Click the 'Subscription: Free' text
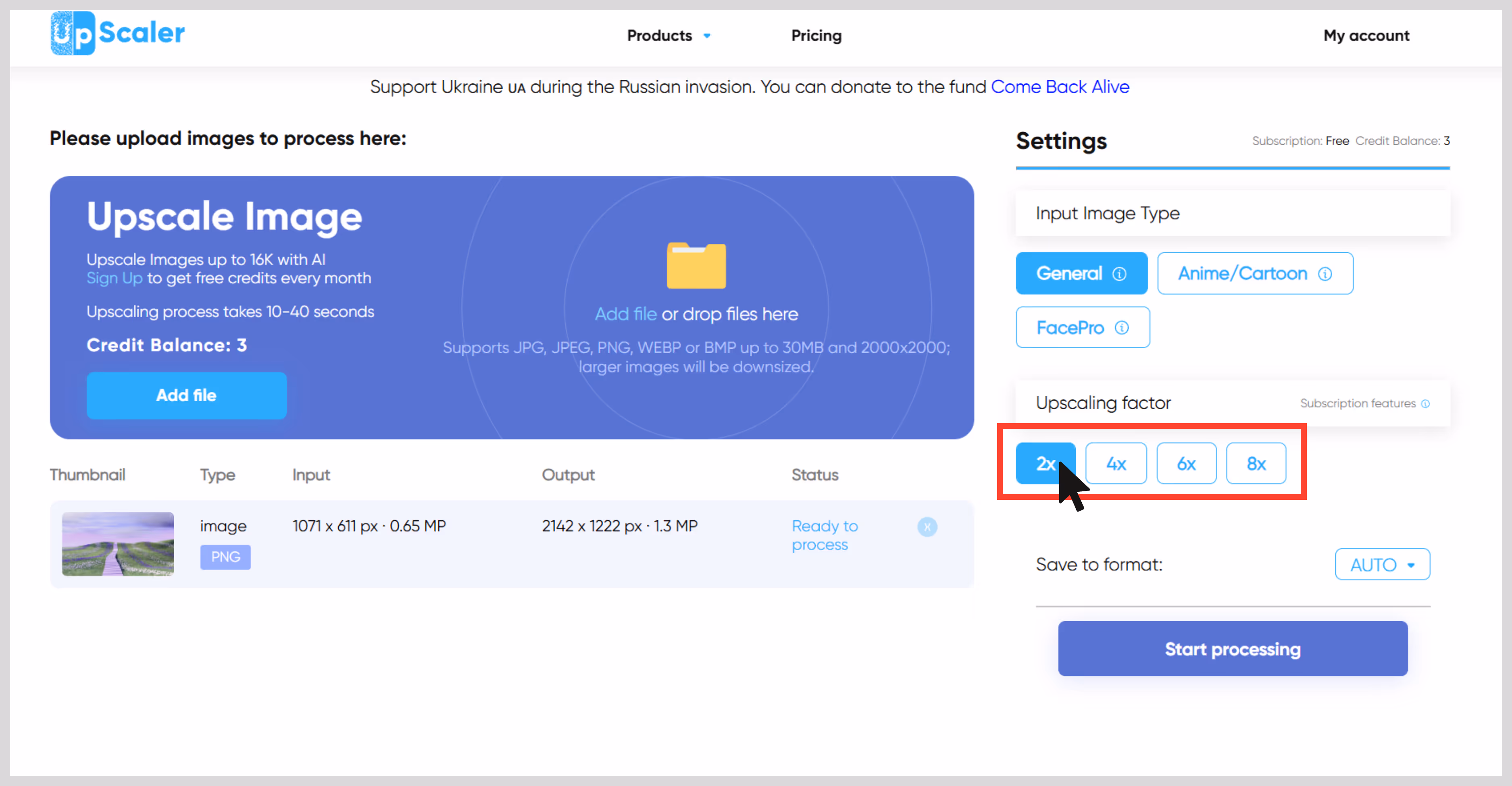The image size is (1512, 786). [1300, 141]
